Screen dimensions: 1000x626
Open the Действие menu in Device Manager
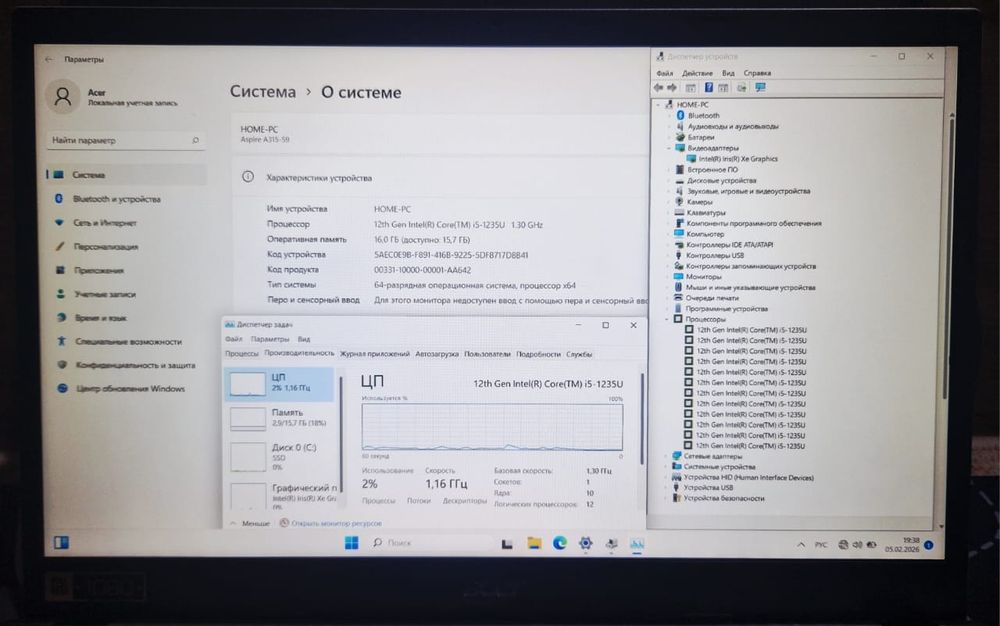point(697,73)
